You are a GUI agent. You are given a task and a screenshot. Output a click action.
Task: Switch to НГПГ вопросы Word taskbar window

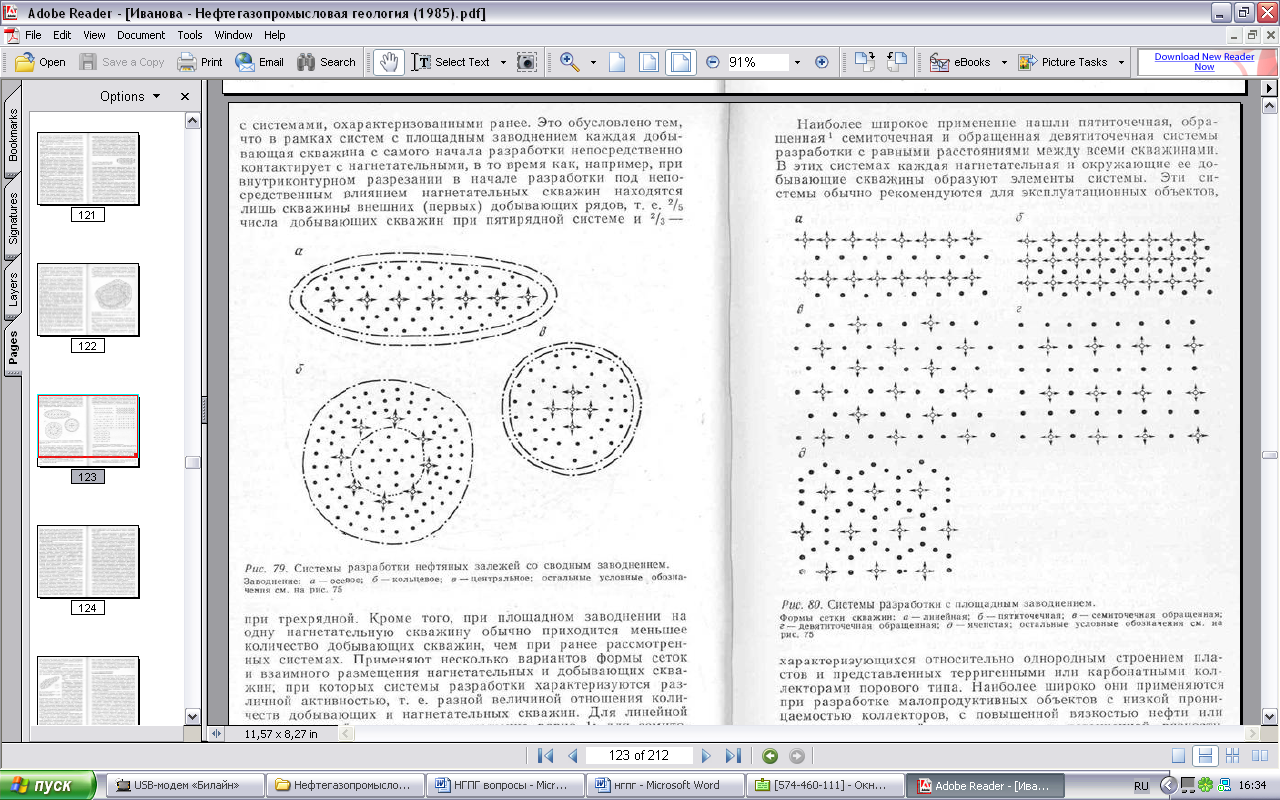[505, 785]
